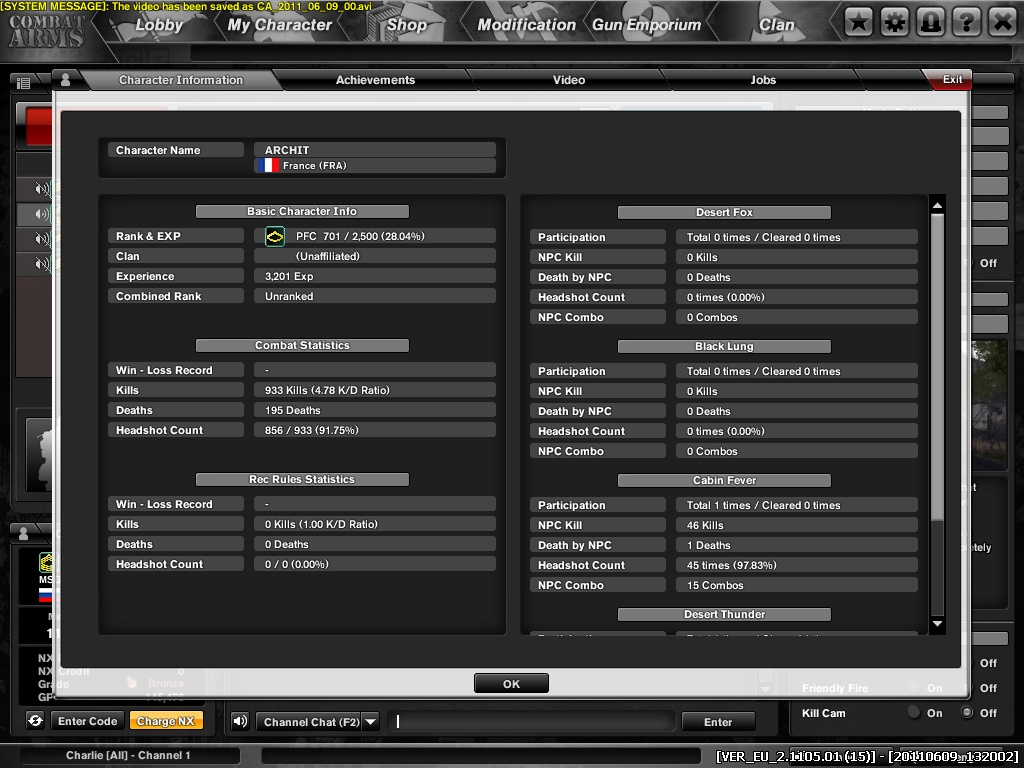
Task: Open the Gun Emporium menu
Action: pos(647,25)
